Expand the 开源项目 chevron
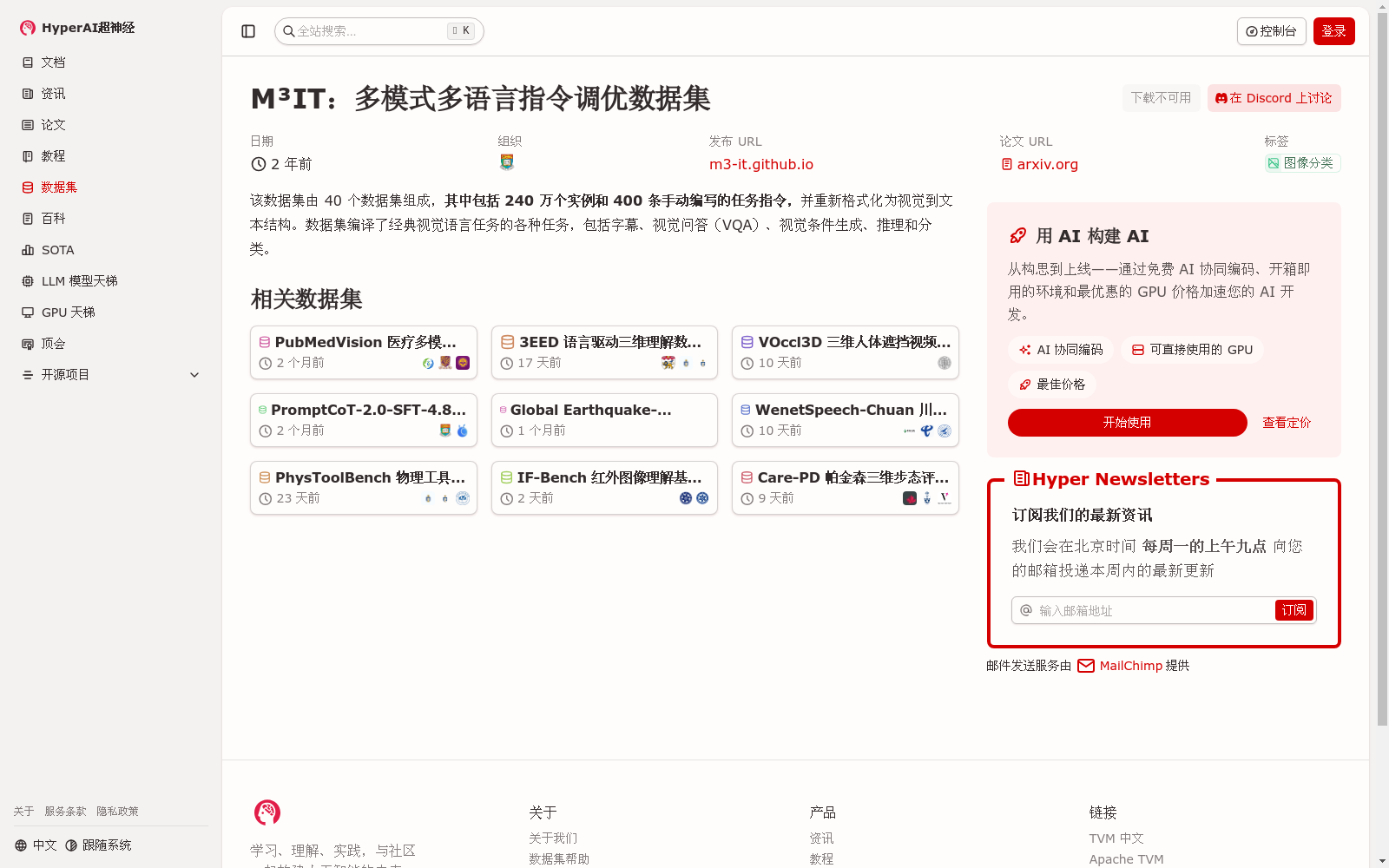 [194, 375]
